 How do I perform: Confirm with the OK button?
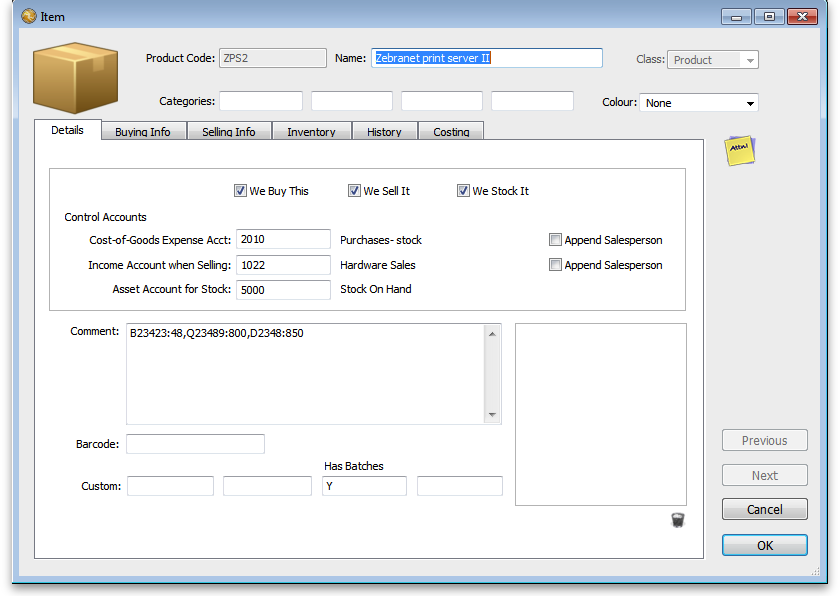764,545
